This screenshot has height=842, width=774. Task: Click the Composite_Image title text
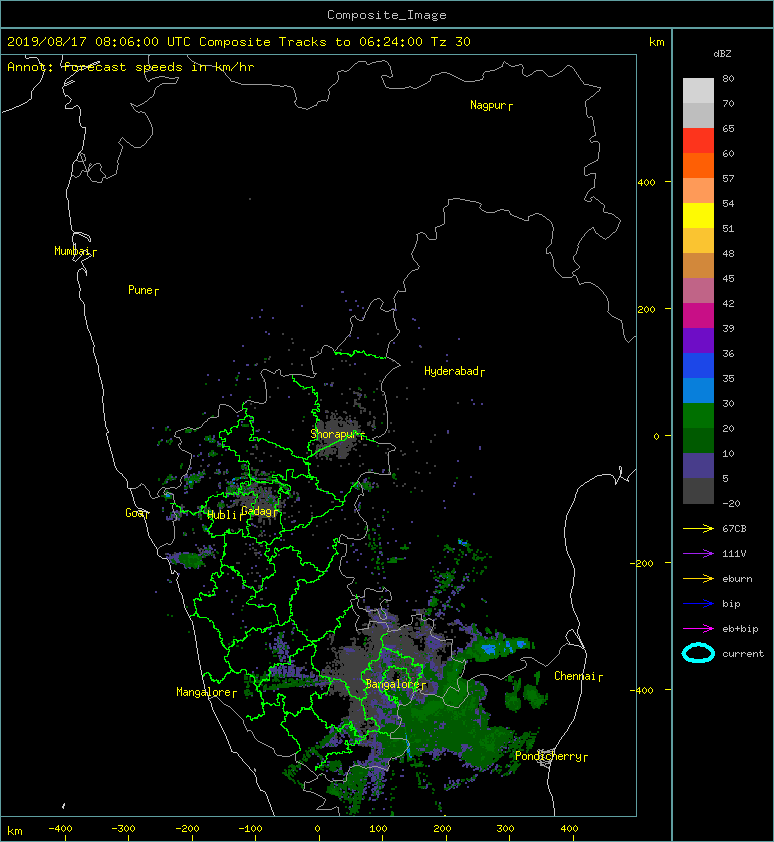(x=387, y=14)
